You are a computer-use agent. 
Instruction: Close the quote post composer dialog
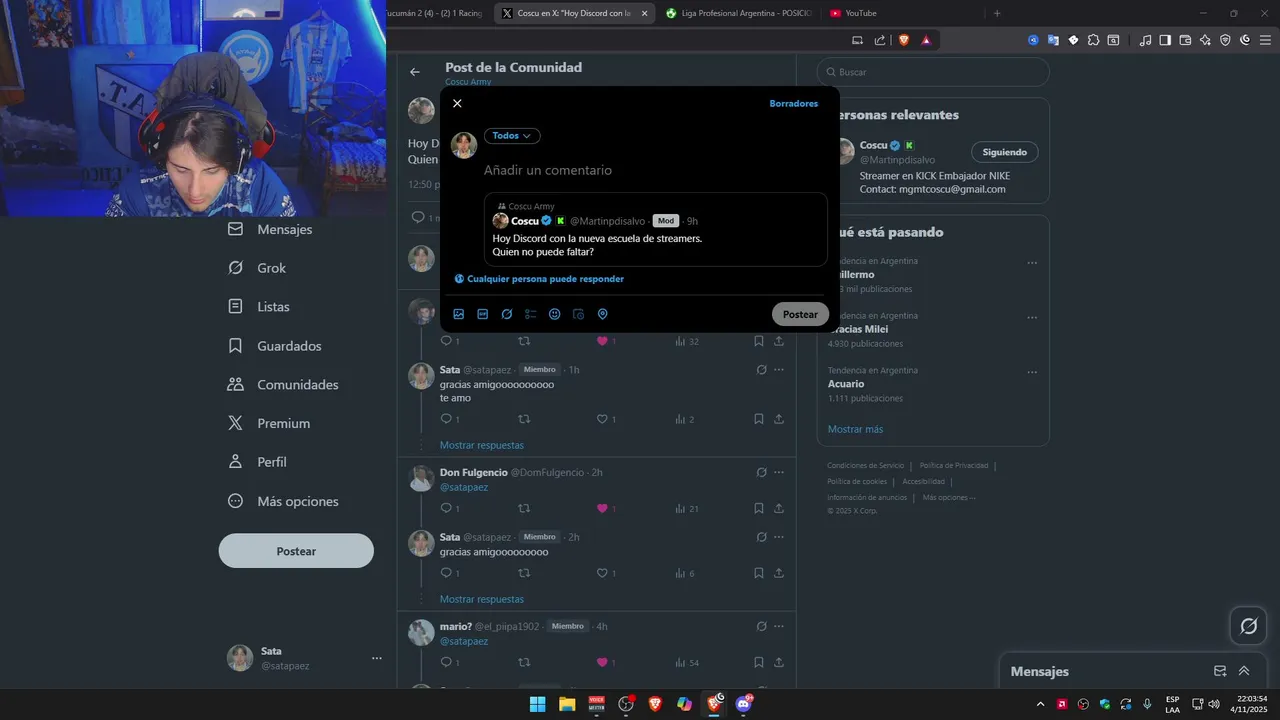tap(457, 103)
